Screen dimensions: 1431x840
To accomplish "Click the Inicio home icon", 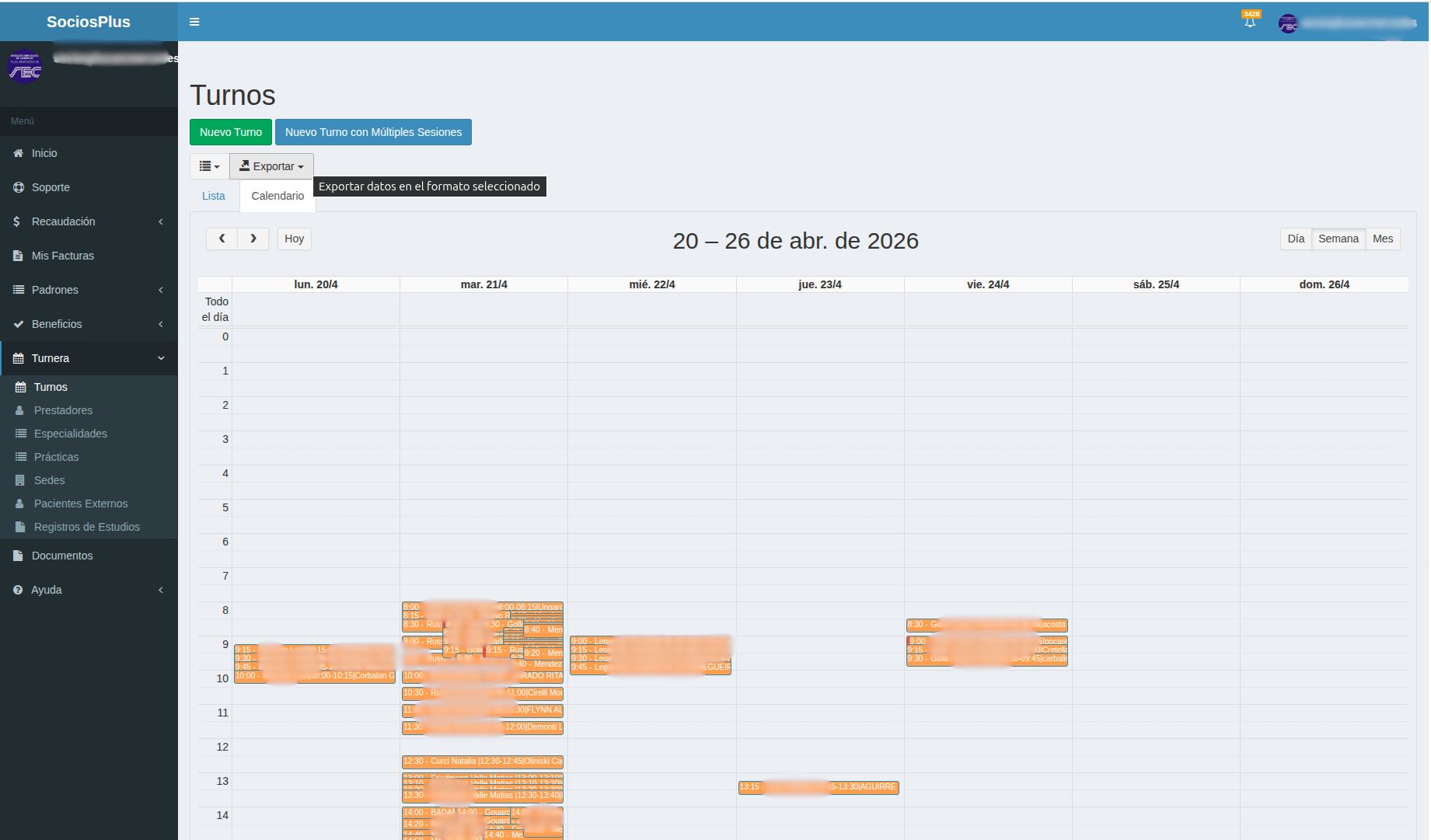I will pos(19,154).
